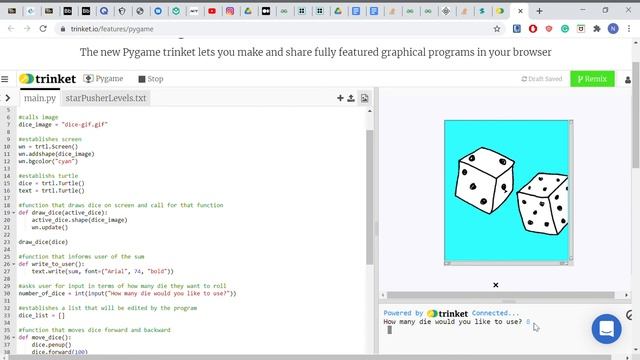
Task: Stop the running program
Action: [x=151, y=79]
